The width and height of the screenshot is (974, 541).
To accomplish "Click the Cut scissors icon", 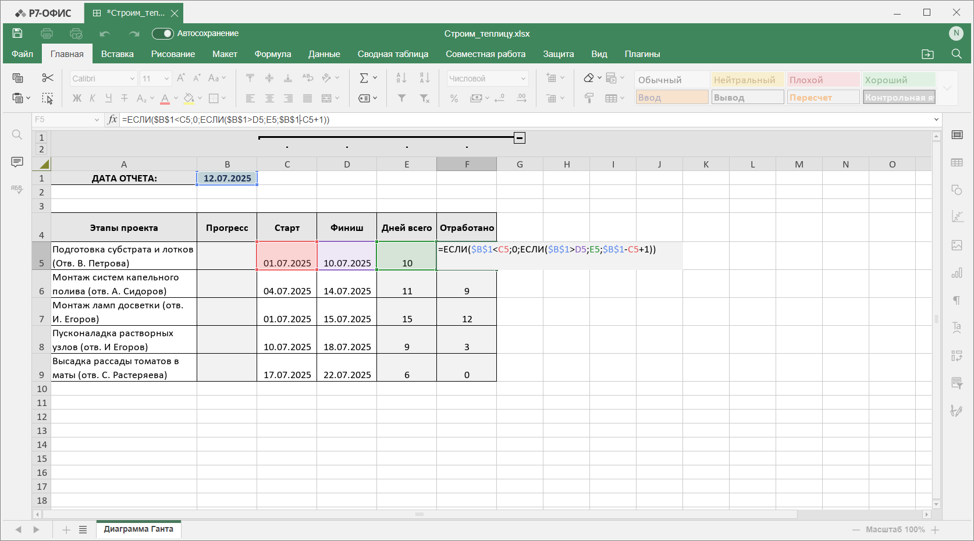I will (x=47, y=78).
